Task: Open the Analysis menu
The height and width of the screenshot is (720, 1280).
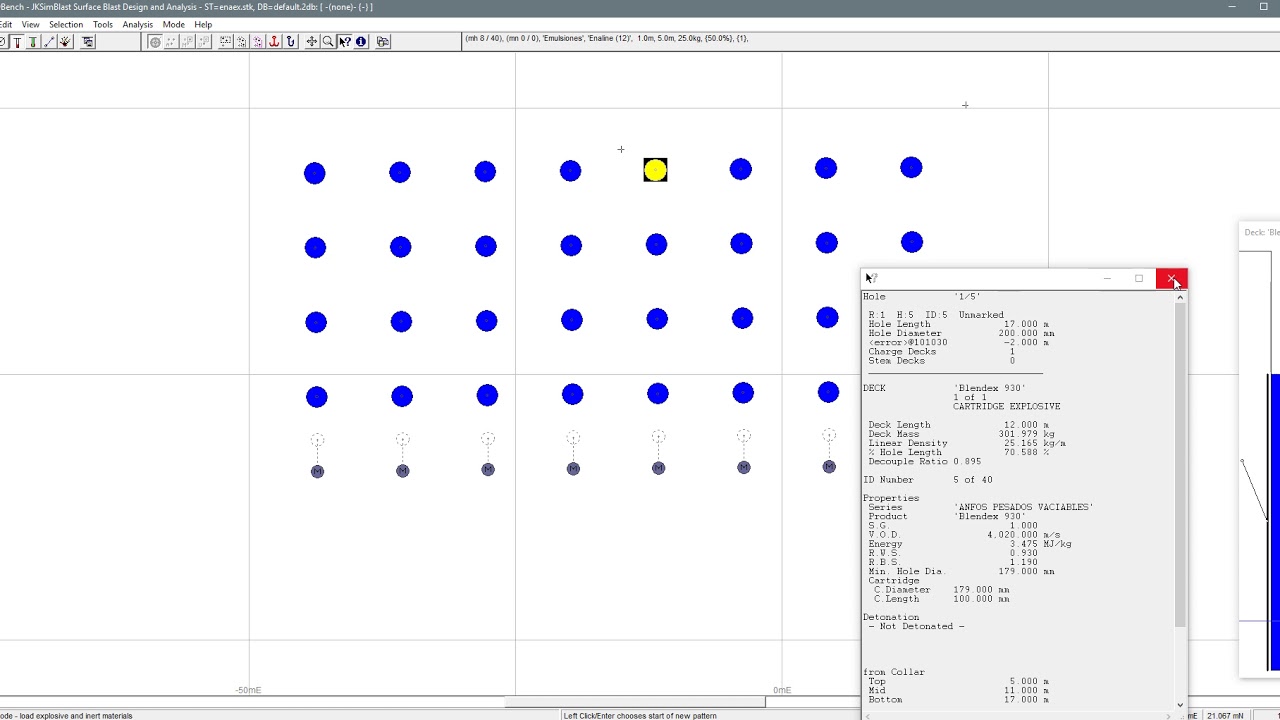Action: (x=138, y=24)
